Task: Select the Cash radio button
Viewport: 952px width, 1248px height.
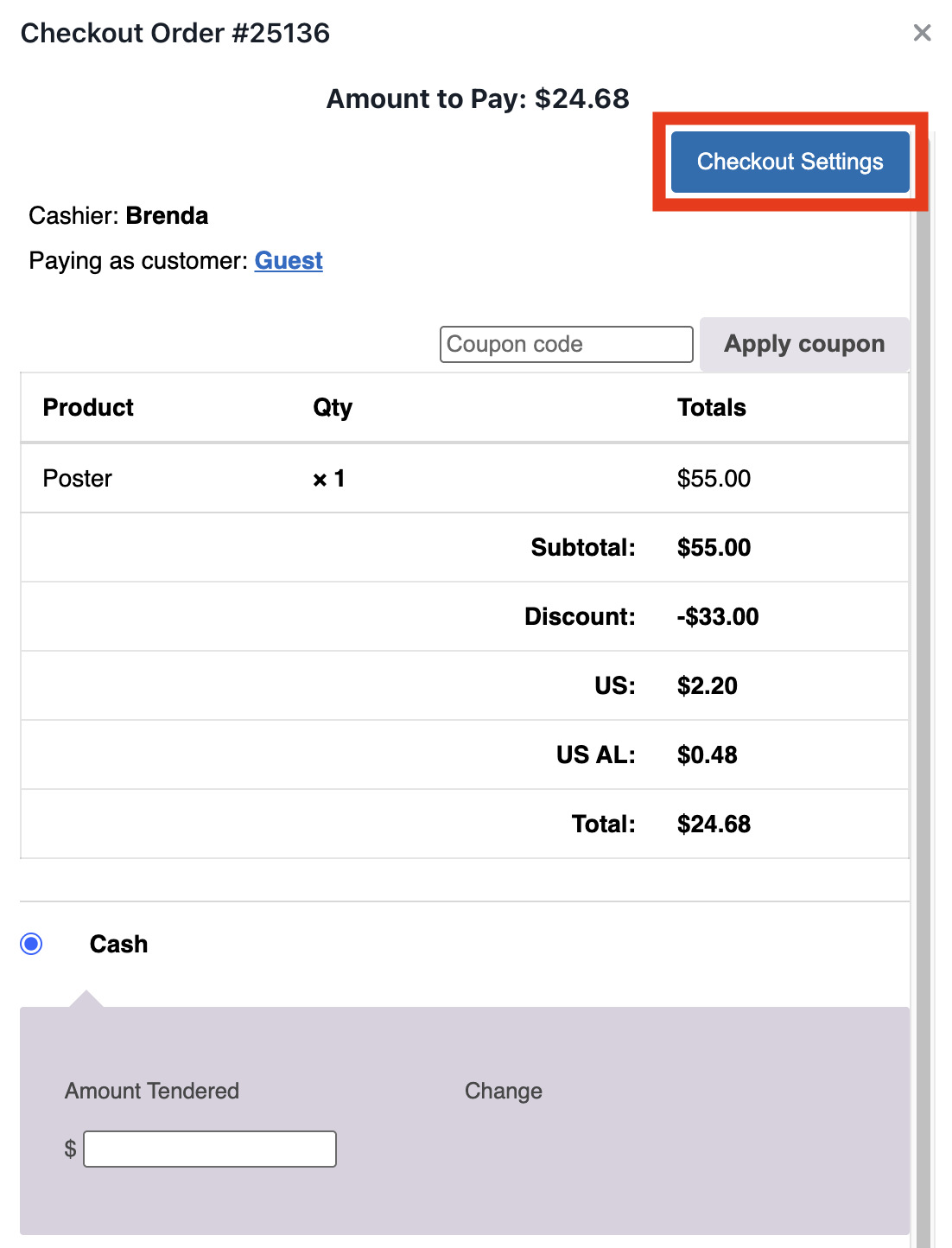Action: pyautogui.click(x=32, y=944)
